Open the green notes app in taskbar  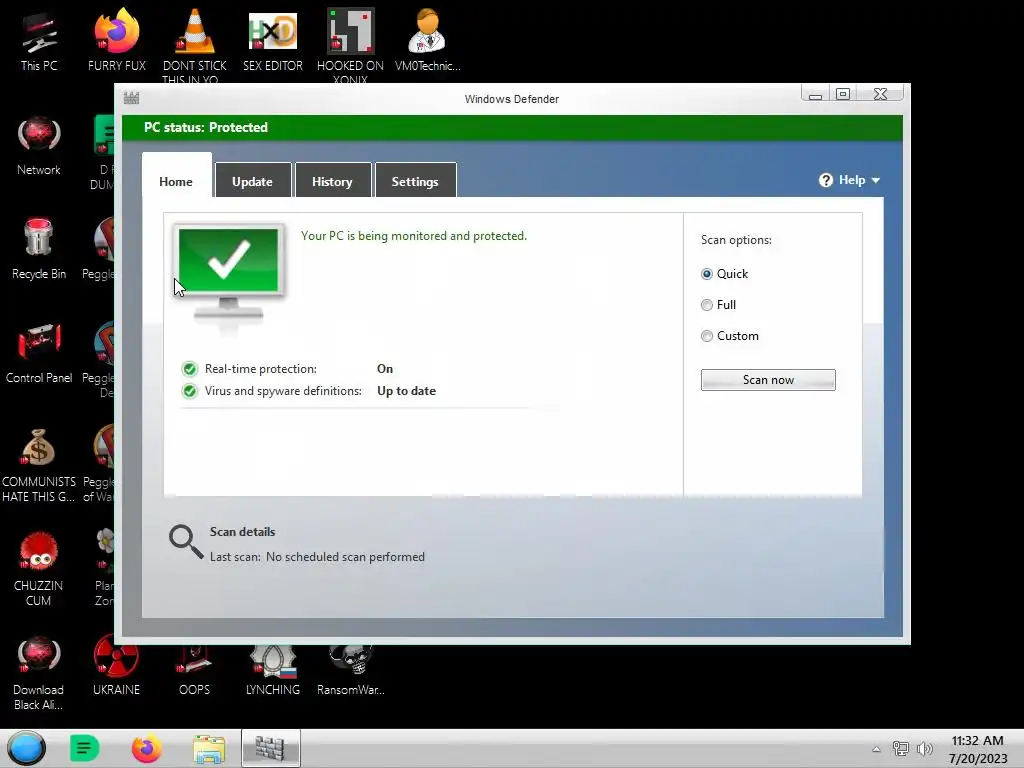(x=84, y=748)
